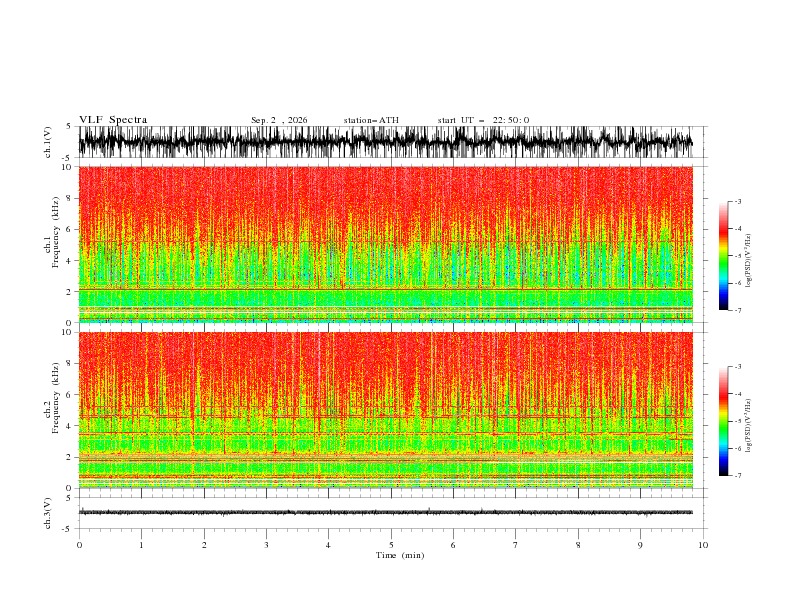Viewport: 792px width, 612px height.
Task: Click the Sep. 2, 2026 date label
Action: coord(279,120)
